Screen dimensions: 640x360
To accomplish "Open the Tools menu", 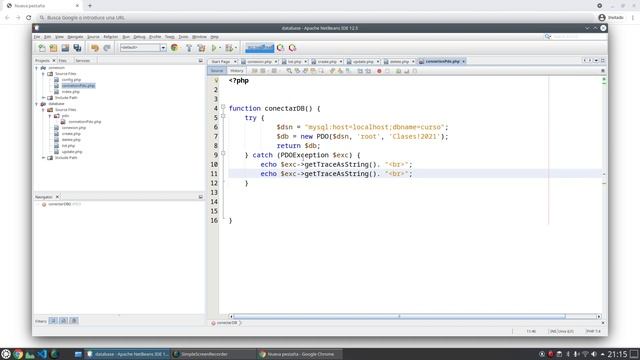I will pos(183,37).
